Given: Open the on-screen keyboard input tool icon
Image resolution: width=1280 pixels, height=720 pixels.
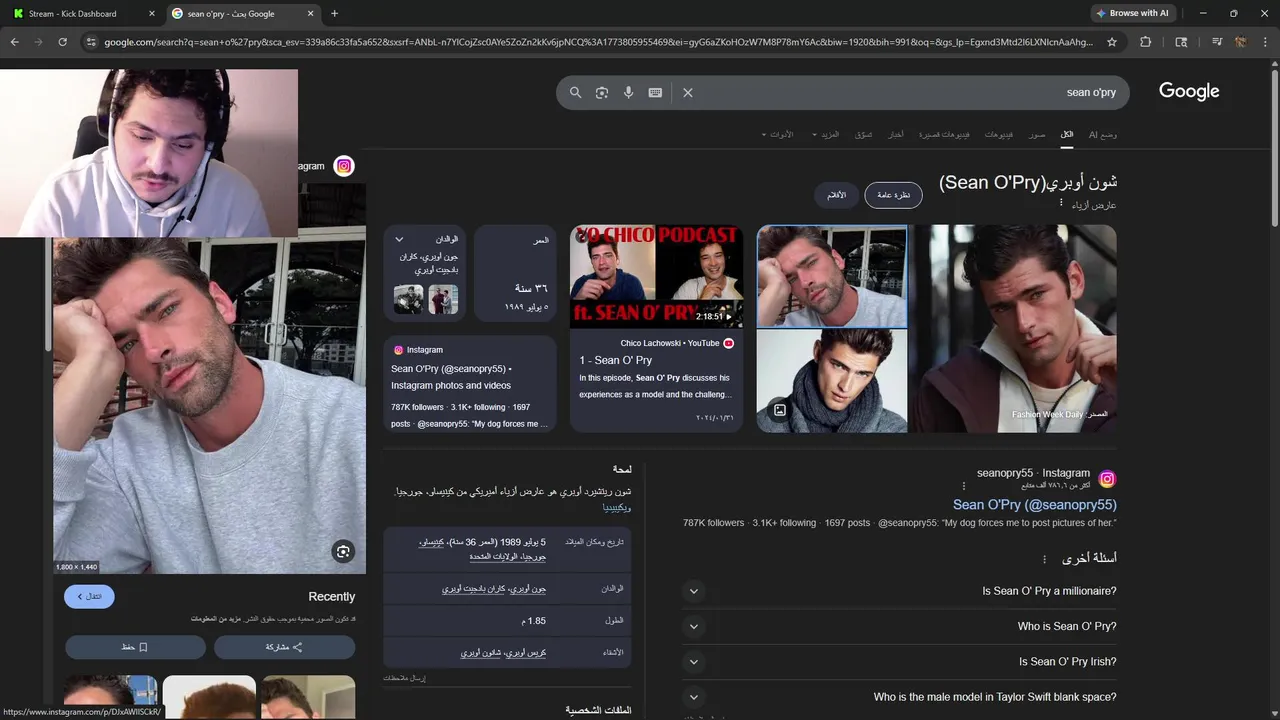Looking at the screenshot, I should click(655, 92).
